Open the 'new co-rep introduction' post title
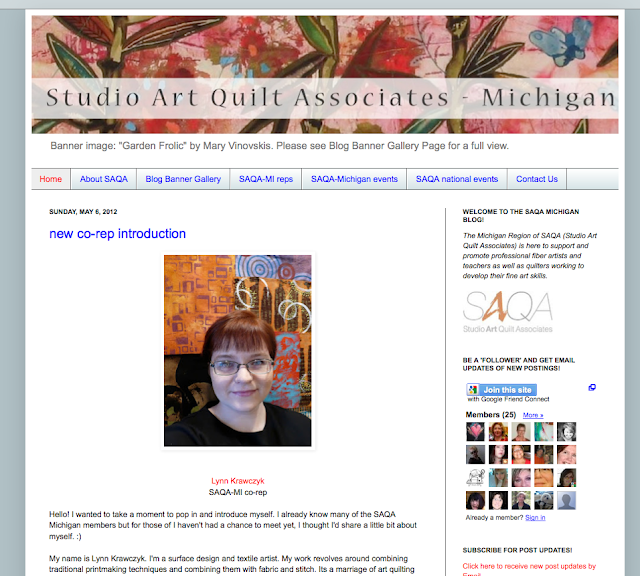The image size is (640, 576). [x=118, y=234]
